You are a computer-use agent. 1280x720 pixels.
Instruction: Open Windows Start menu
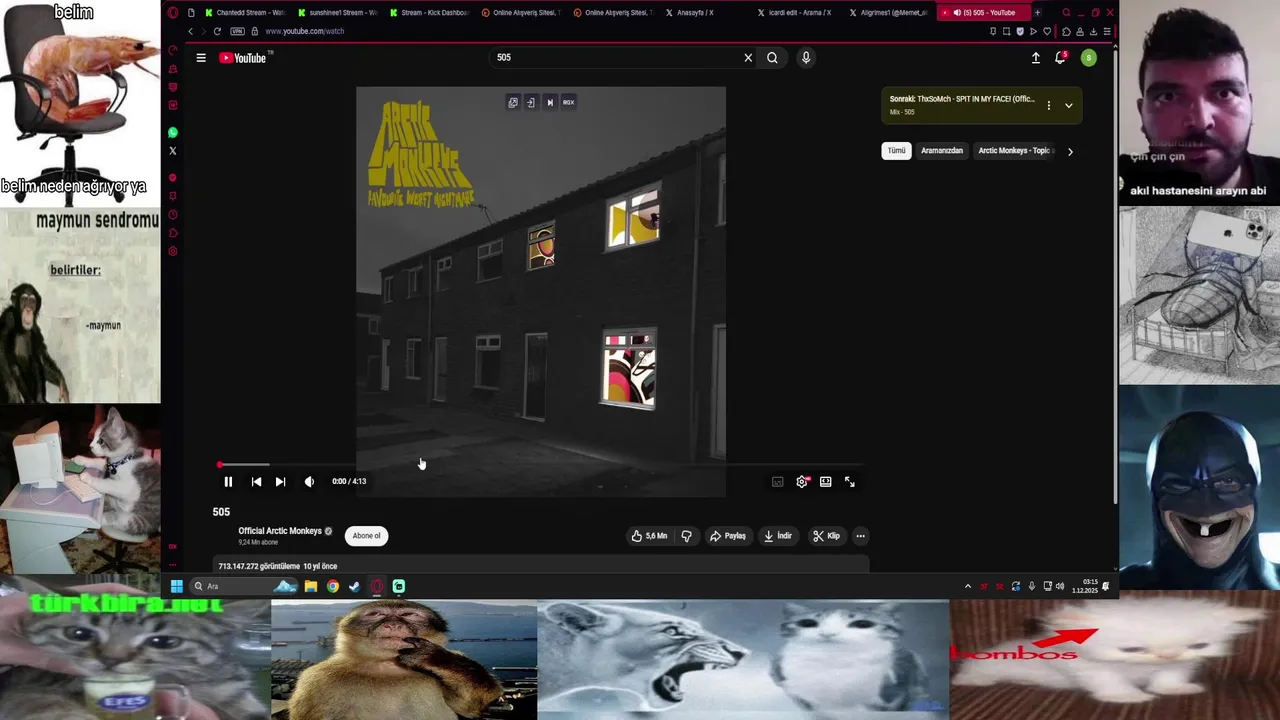point(177,586)
